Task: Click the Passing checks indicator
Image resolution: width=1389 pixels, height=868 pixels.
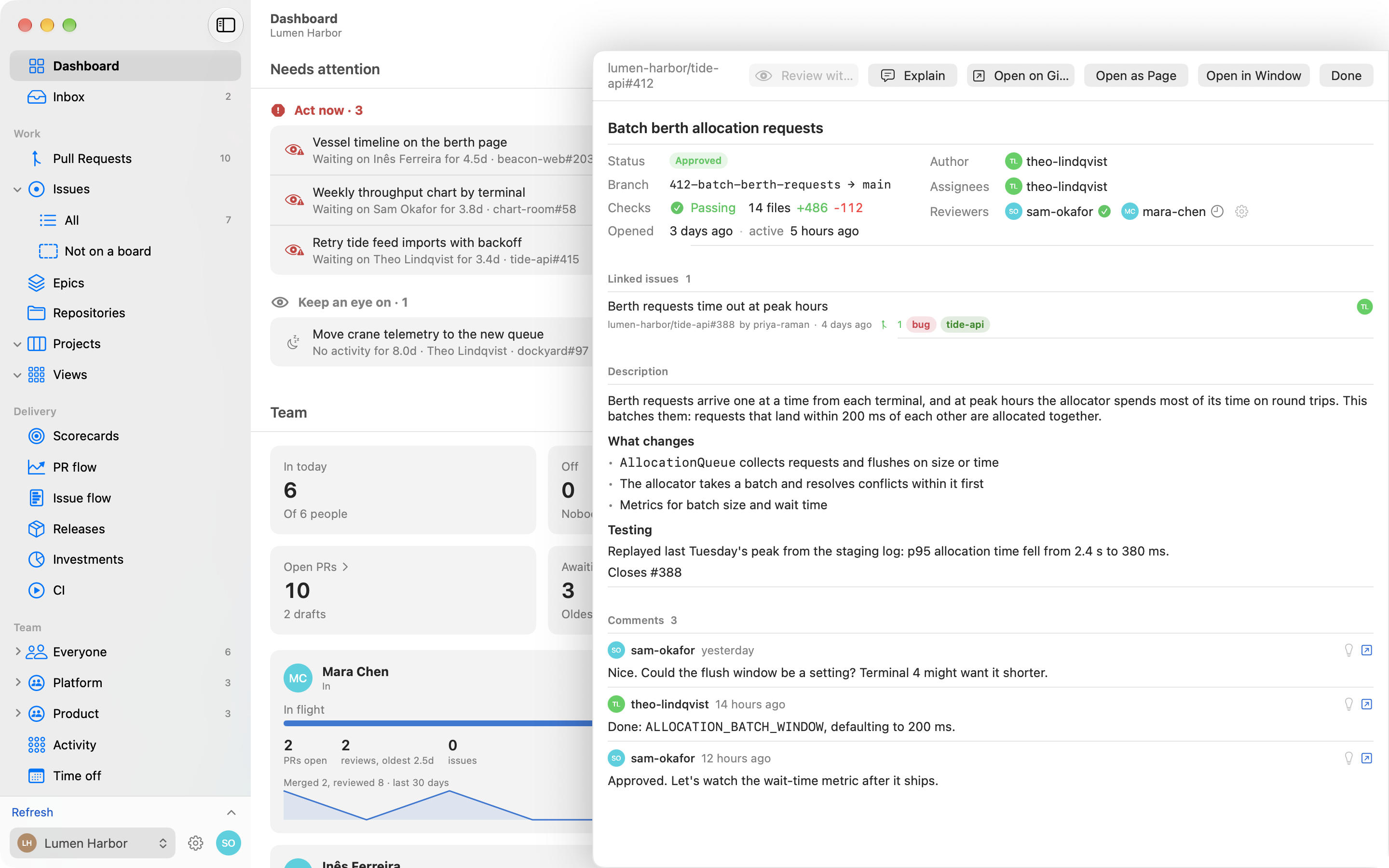Action: (703, 208)
